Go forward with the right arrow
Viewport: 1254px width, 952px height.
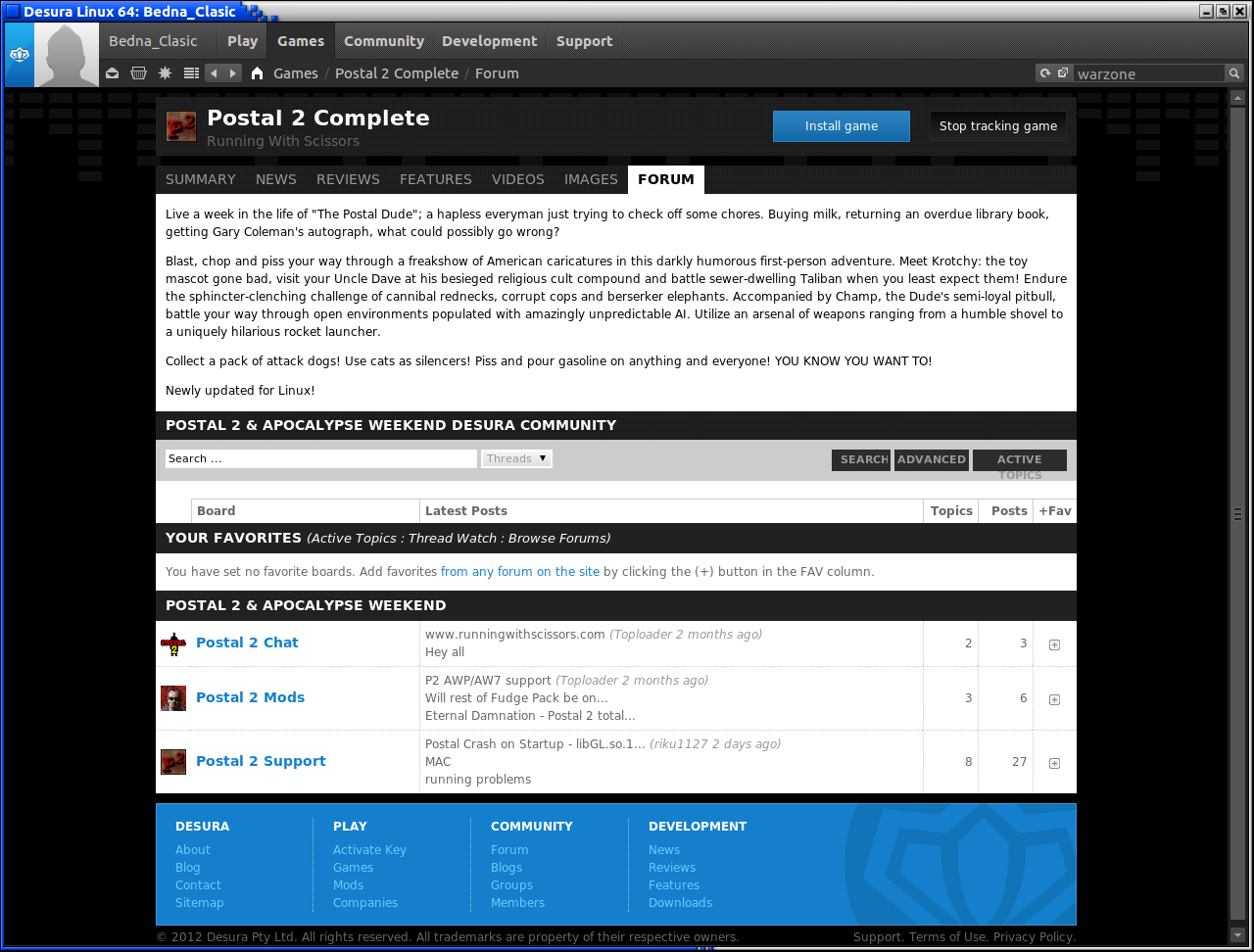pos(233,73)
